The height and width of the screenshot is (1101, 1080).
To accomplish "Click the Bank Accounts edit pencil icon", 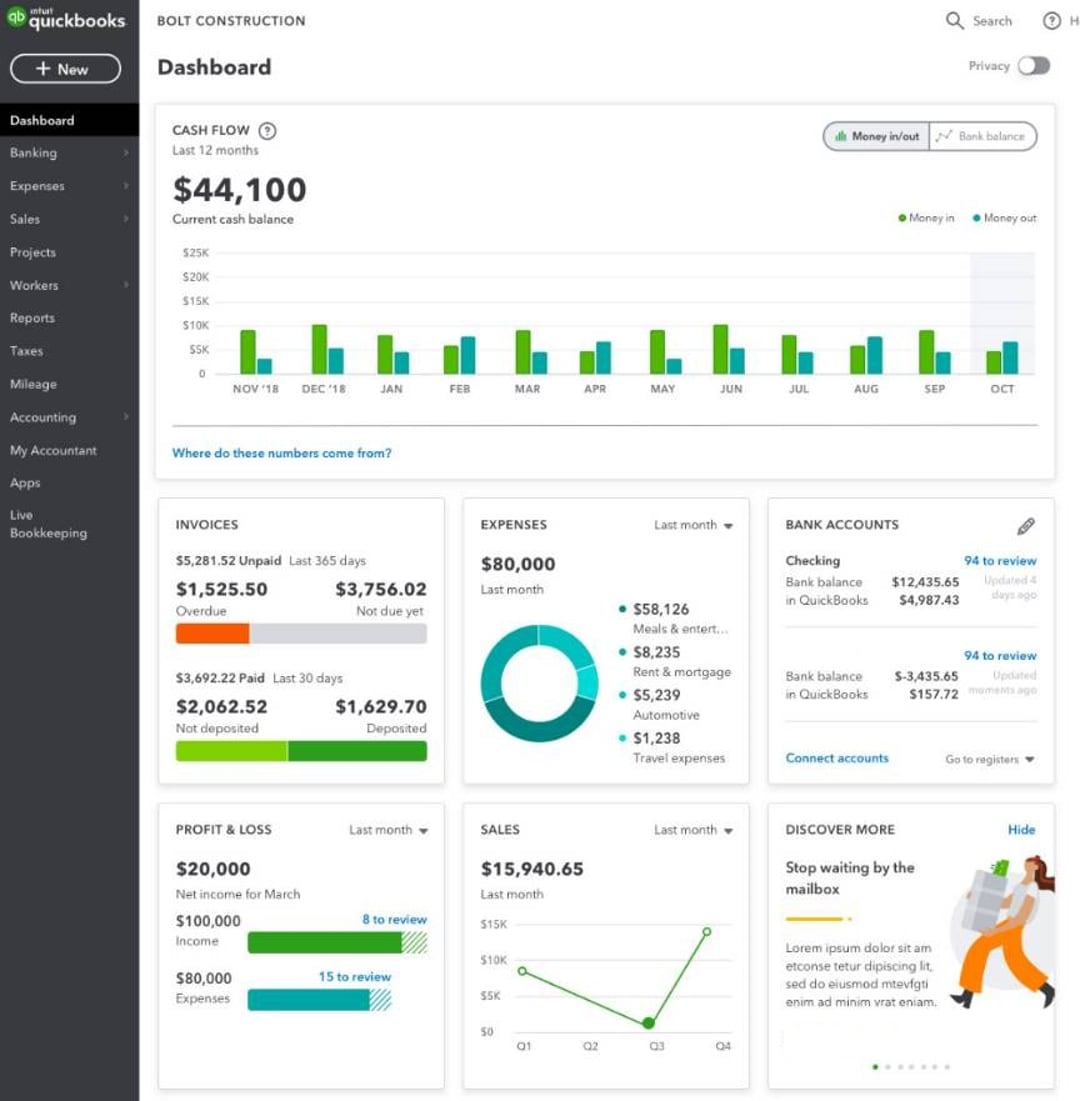I will click(x=1025, y=526).
